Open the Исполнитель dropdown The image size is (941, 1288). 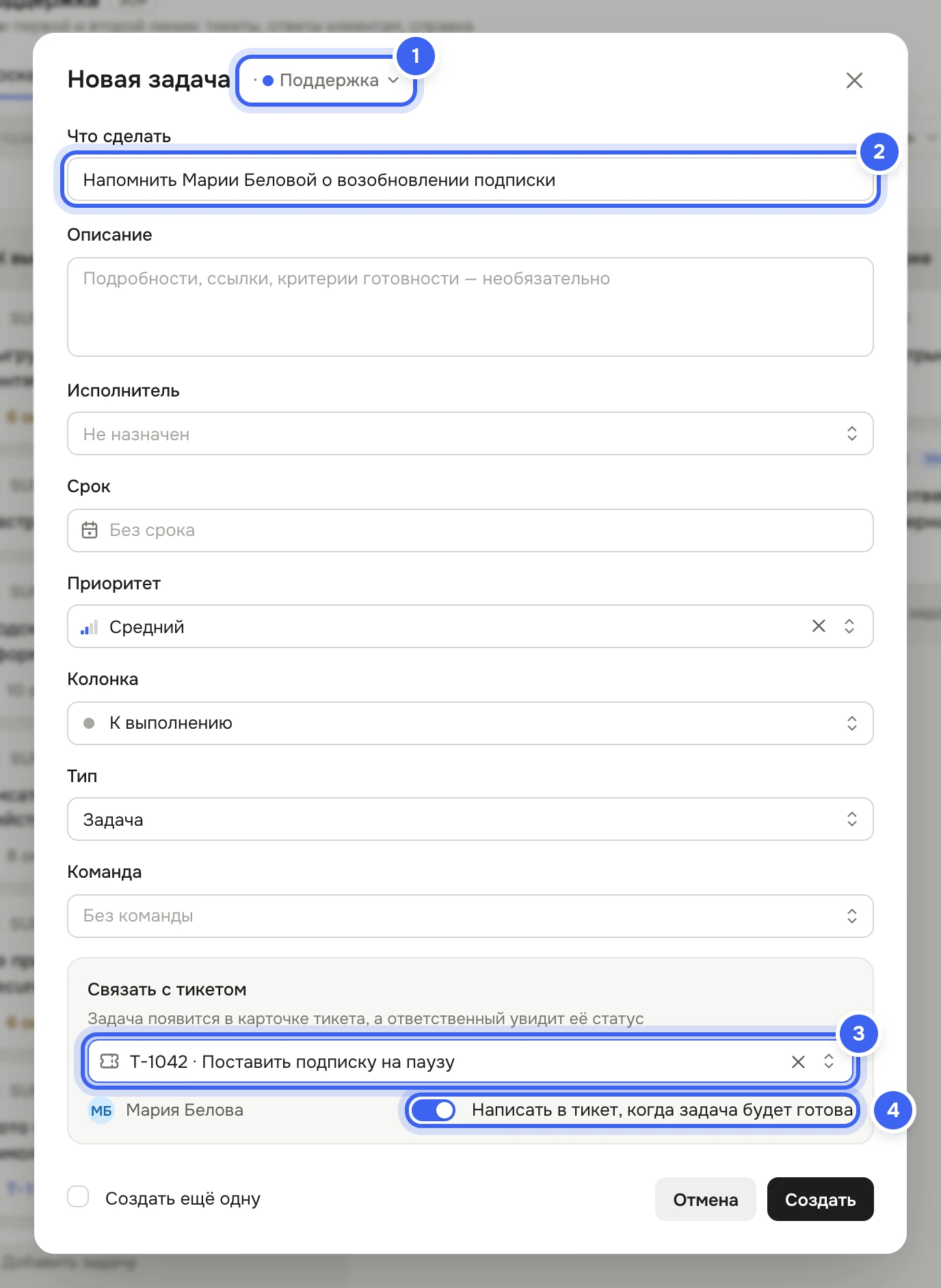point(471,433)
